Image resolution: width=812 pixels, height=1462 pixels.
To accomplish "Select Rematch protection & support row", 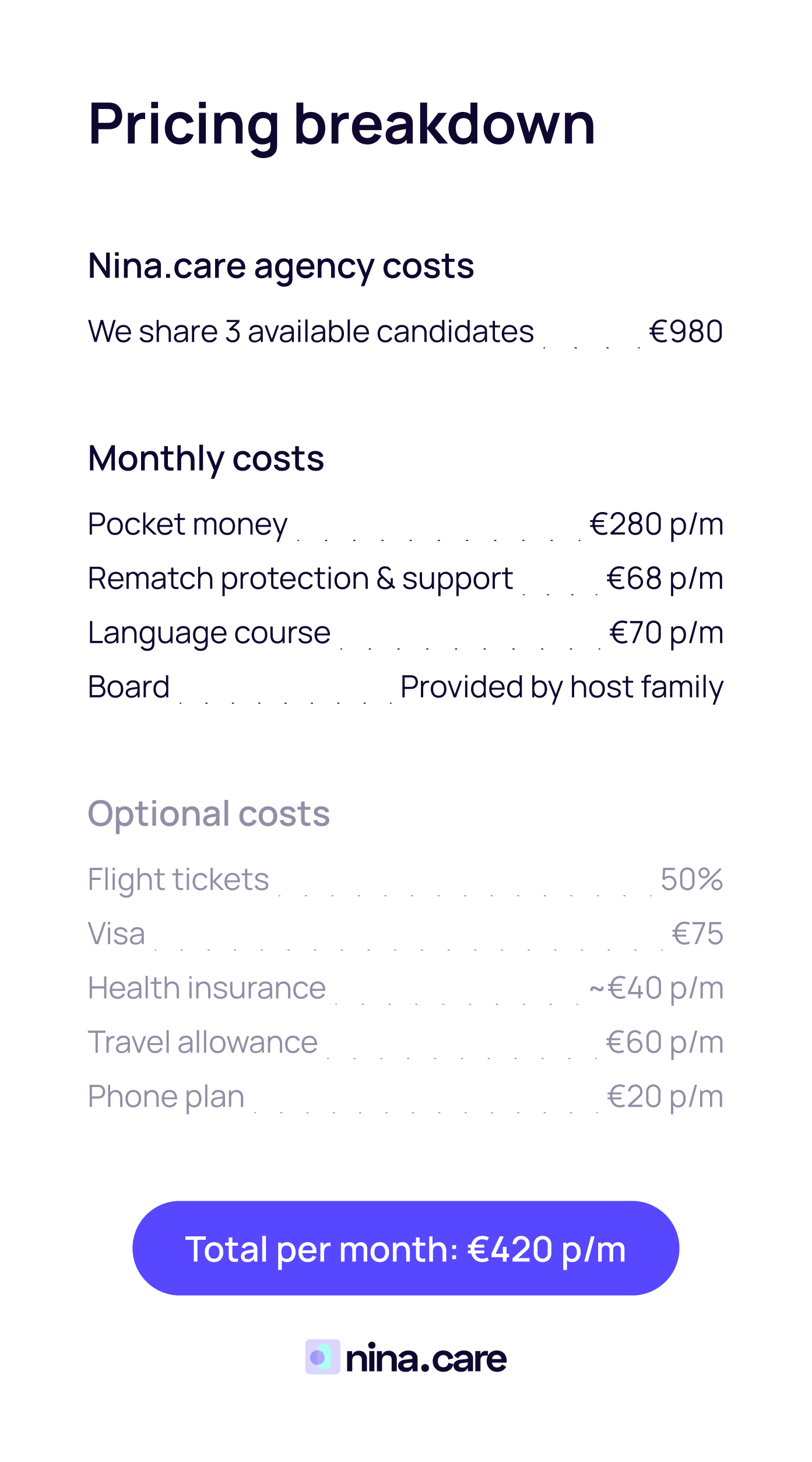I will pyautogui.click(x=300, y=579).
